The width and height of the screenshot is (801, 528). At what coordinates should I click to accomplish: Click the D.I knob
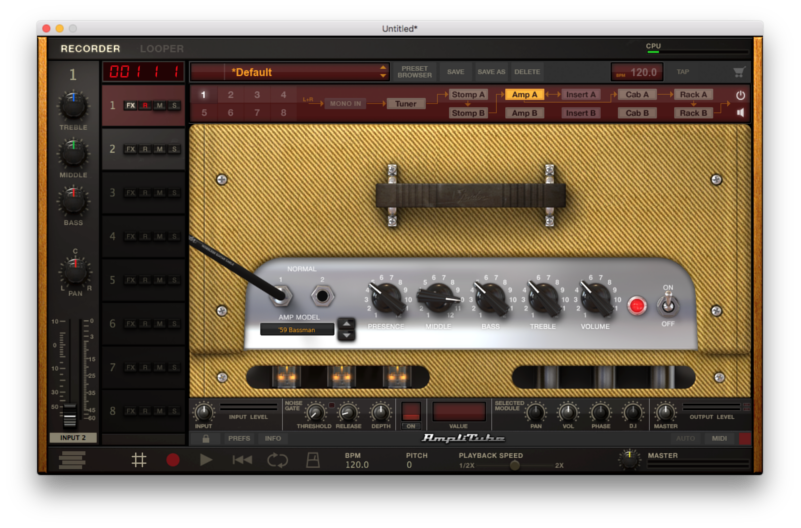[x=633, y=413]
